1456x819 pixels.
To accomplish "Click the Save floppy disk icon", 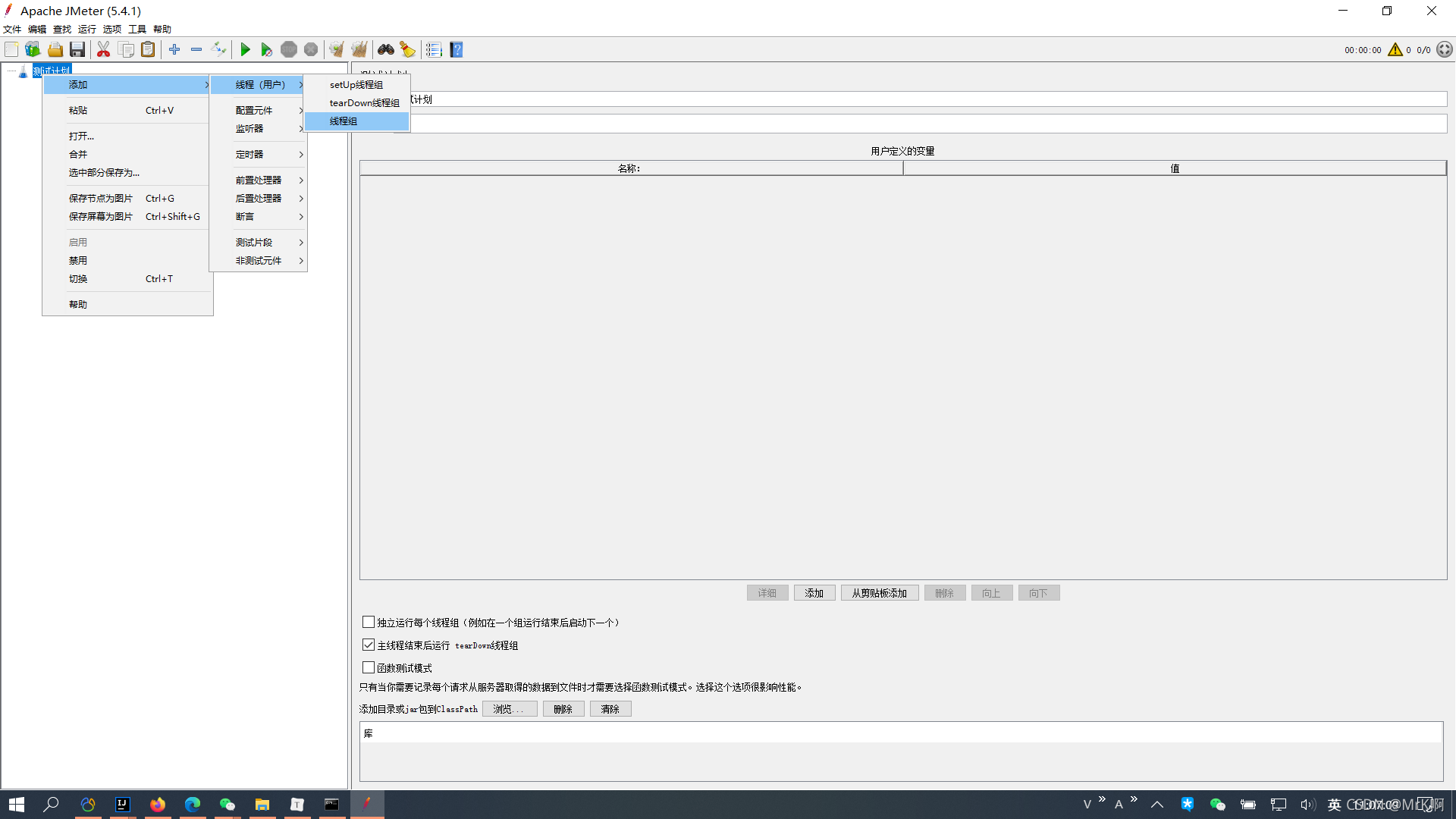I will tap(77, 50).
